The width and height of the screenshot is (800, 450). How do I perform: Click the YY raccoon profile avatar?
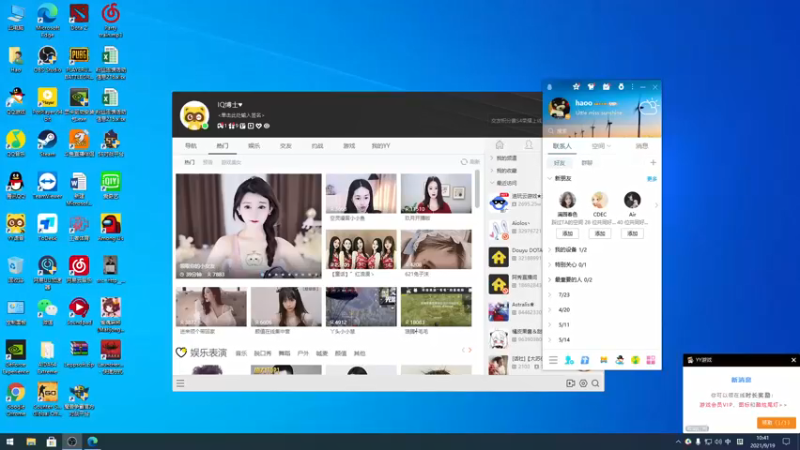[x=194, y=115]
